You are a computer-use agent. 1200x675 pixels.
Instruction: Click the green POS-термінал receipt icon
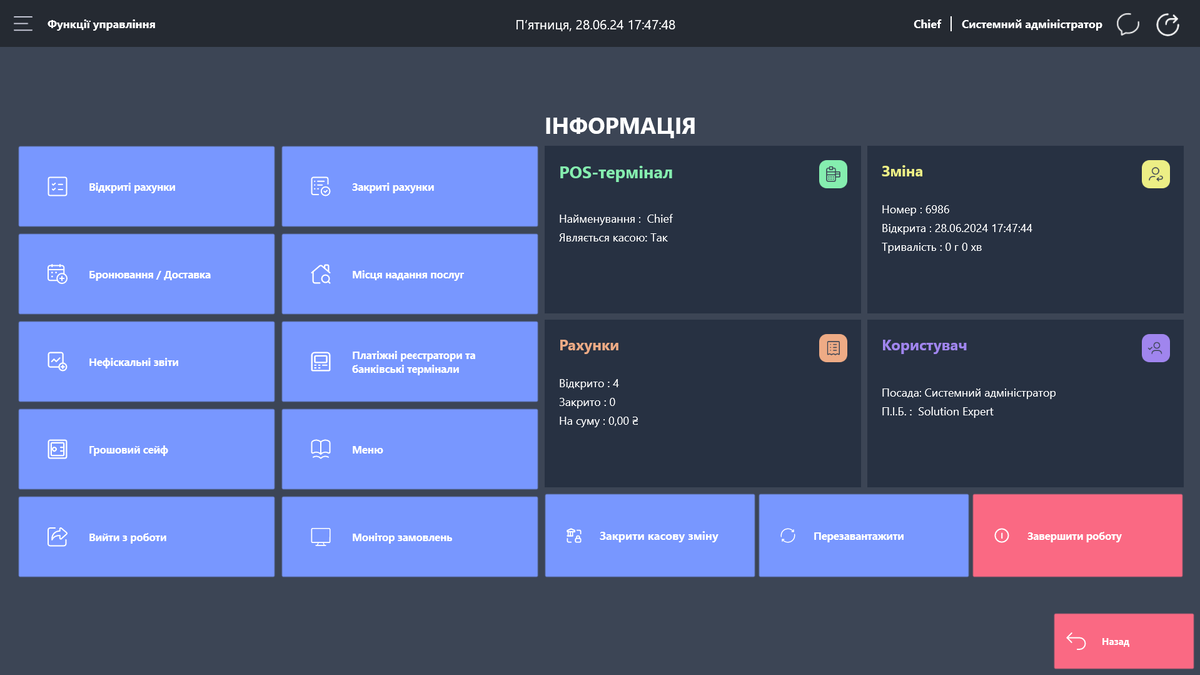coord(833,174)
